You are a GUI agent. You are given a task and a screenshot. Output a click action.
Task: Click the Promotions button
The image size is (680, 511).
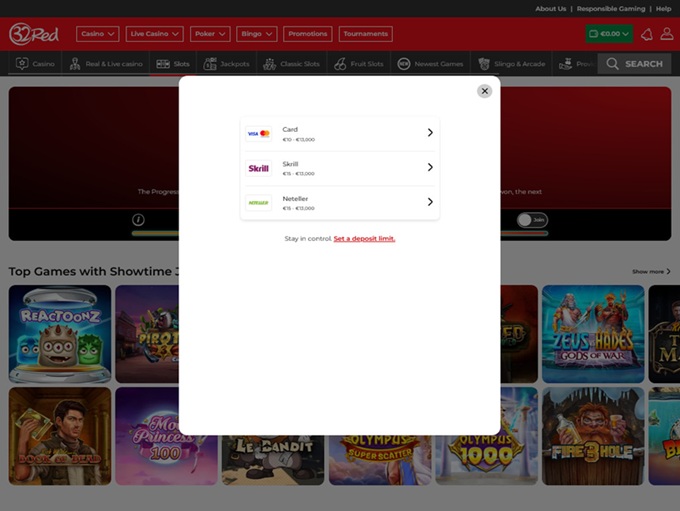pos(307,34)
